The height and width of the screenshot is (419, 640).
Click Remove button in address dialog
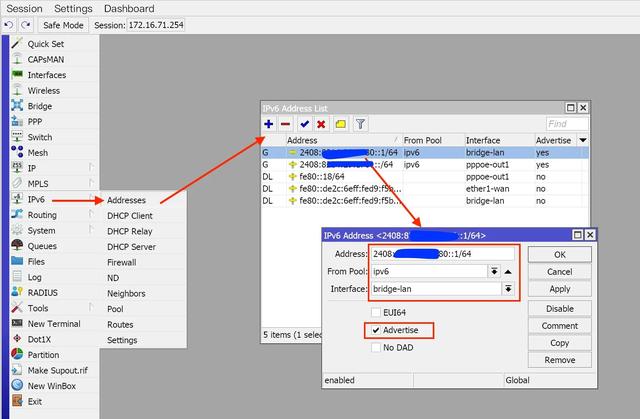click(x=560, y=360)
